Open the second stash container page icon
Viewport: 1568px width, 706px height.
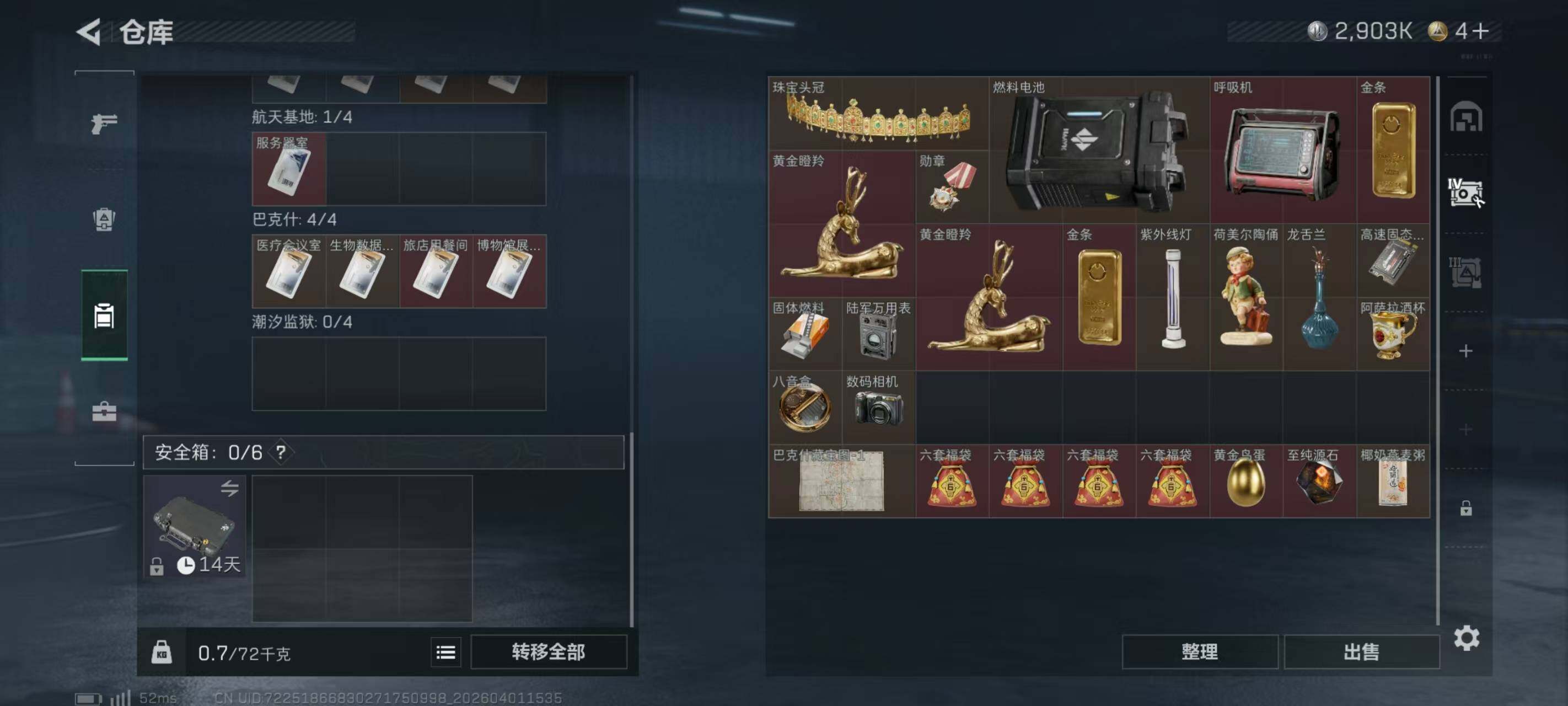tap(1466, 193)
